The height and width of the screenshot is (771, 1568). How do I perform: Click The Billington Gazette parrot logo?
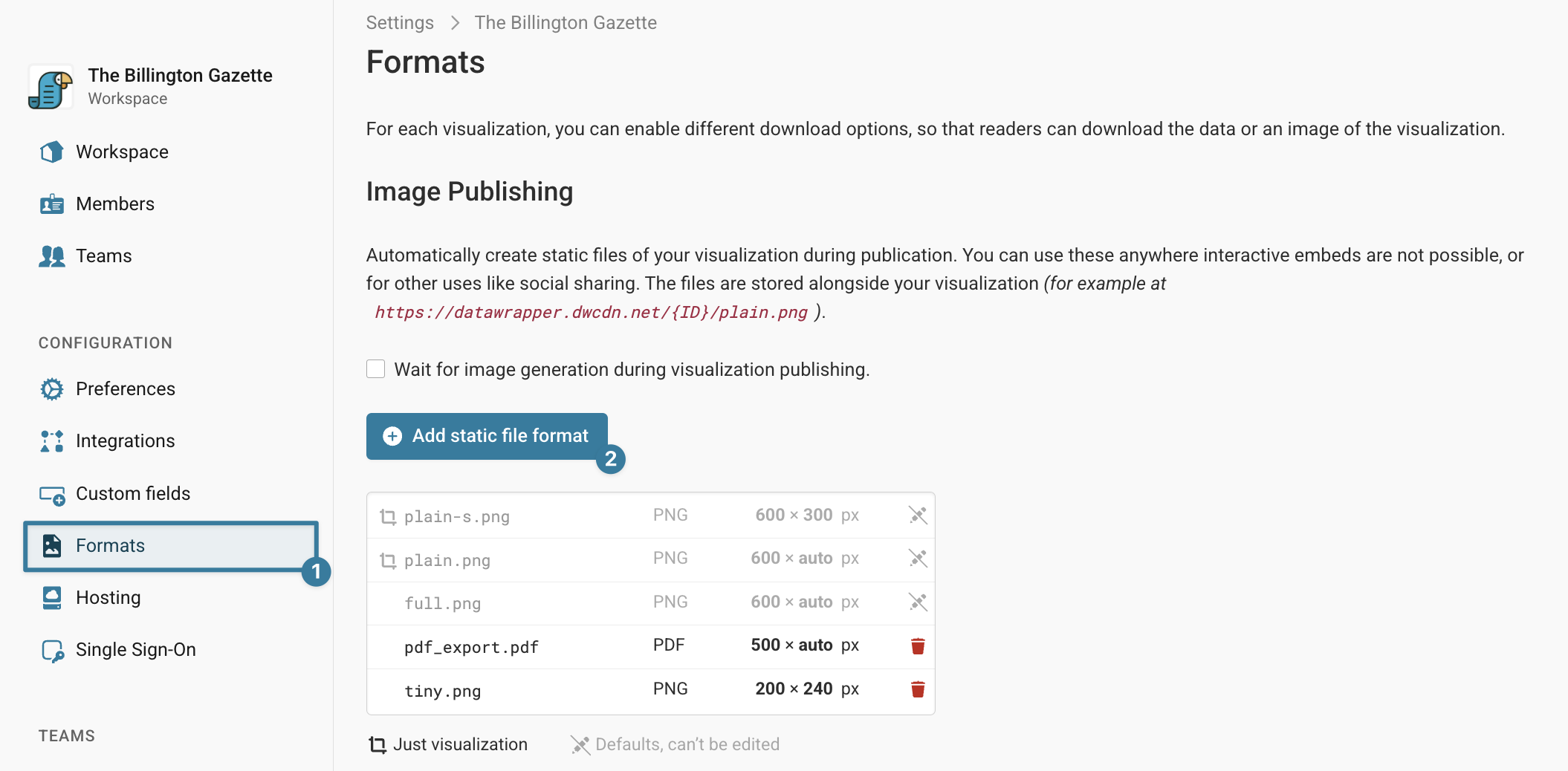click(x=51, y=87)
